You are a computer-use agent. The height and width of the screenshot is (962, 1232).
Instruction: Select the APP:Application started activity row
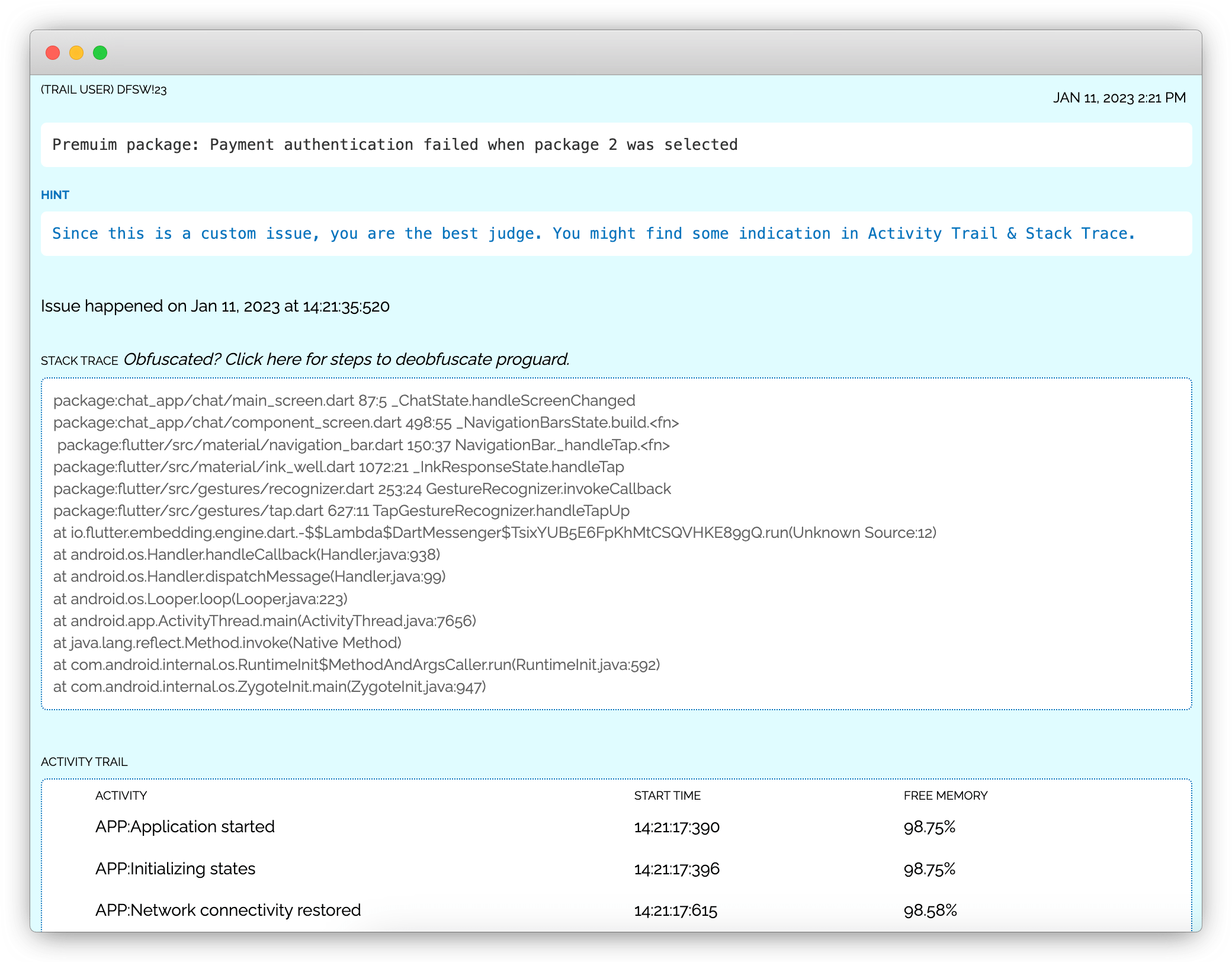(x=185, y=827)
